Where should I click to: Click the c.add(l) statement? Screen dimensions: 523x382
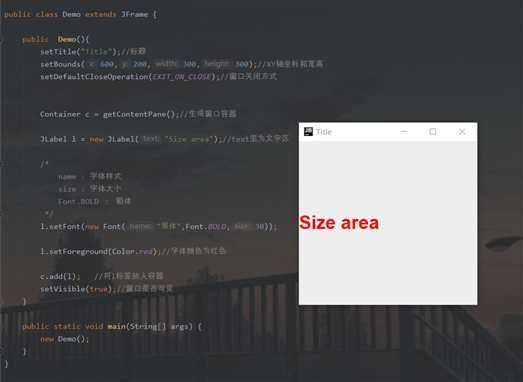[x=60, y=276]
